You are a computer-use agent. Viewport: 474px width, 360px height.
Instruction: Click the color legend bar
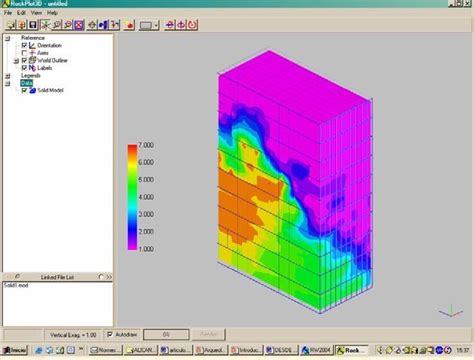tap(132, 197)
